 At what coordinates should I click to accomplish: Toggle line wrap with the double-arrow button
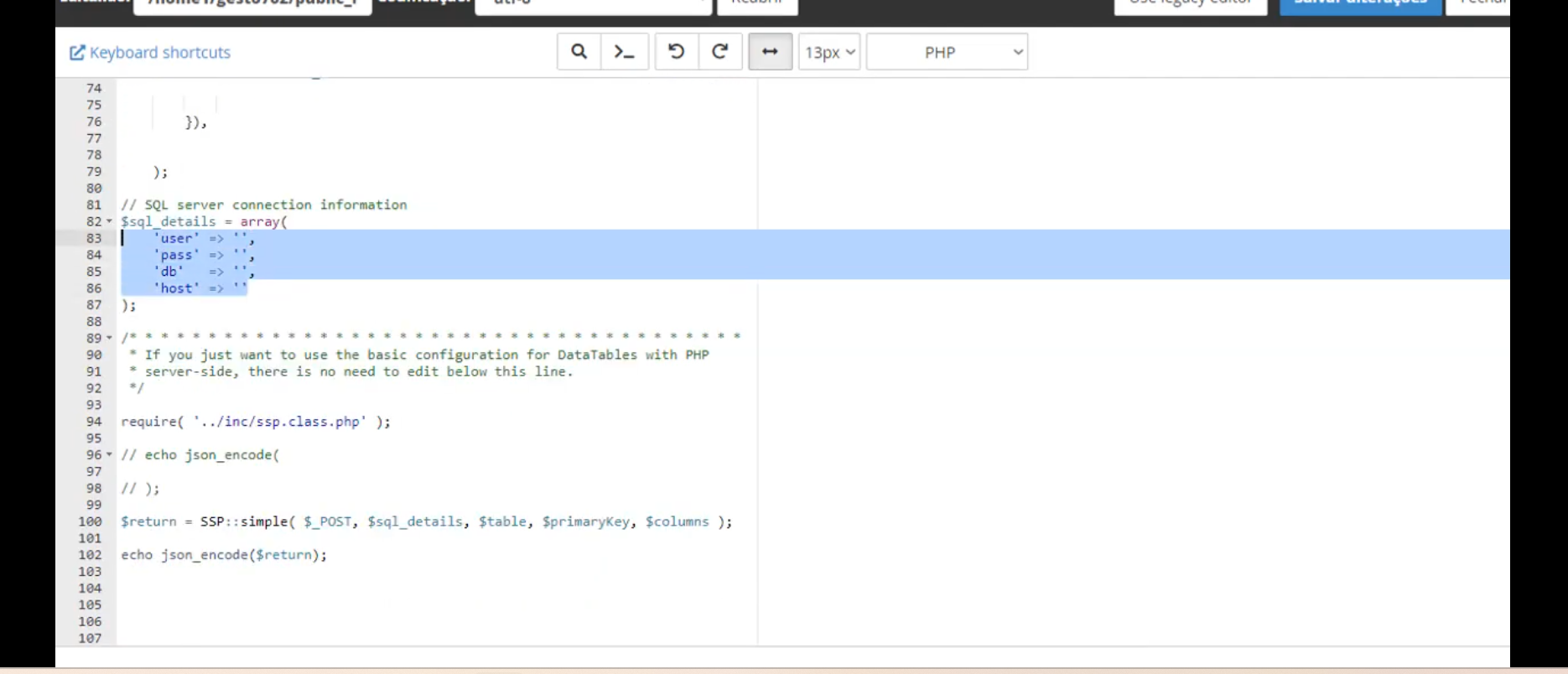pyautogui.click(x=770, y=52)
